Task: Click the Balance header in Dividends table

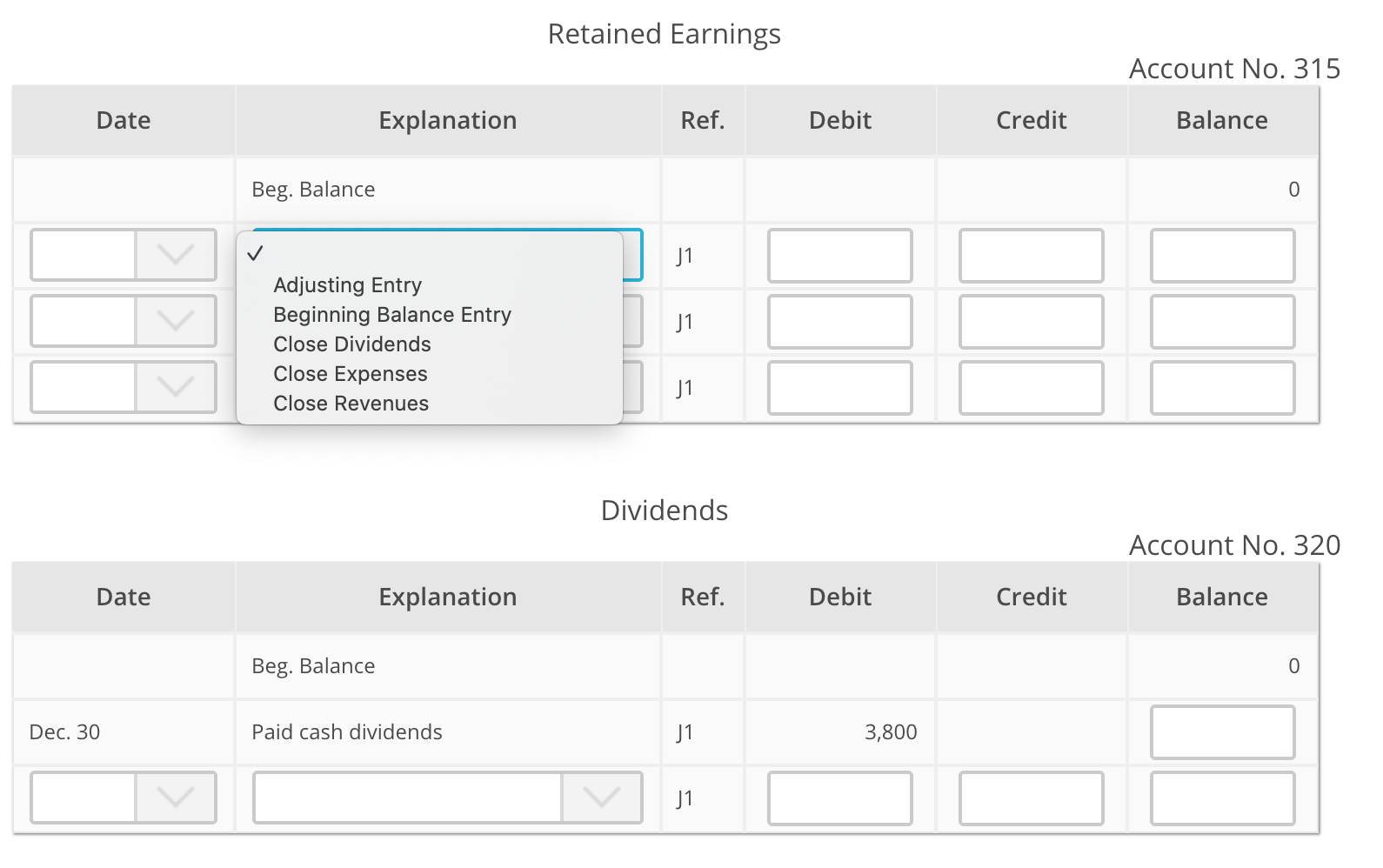Action: click(x=1222, y=597)
